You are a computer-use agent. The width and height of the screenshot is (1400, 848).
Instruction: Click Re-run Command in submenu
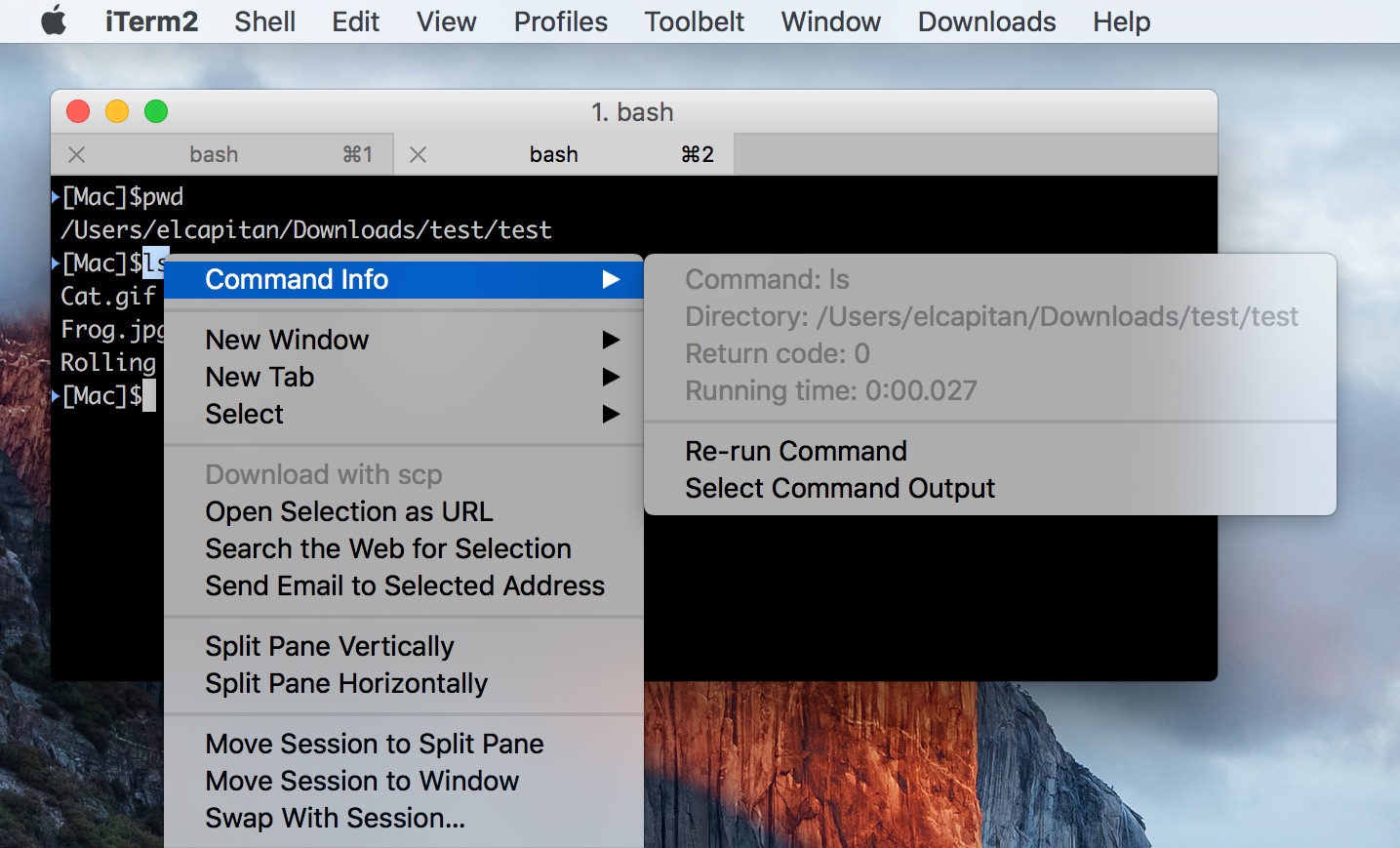pyautogui.click(x=990, y=451)
